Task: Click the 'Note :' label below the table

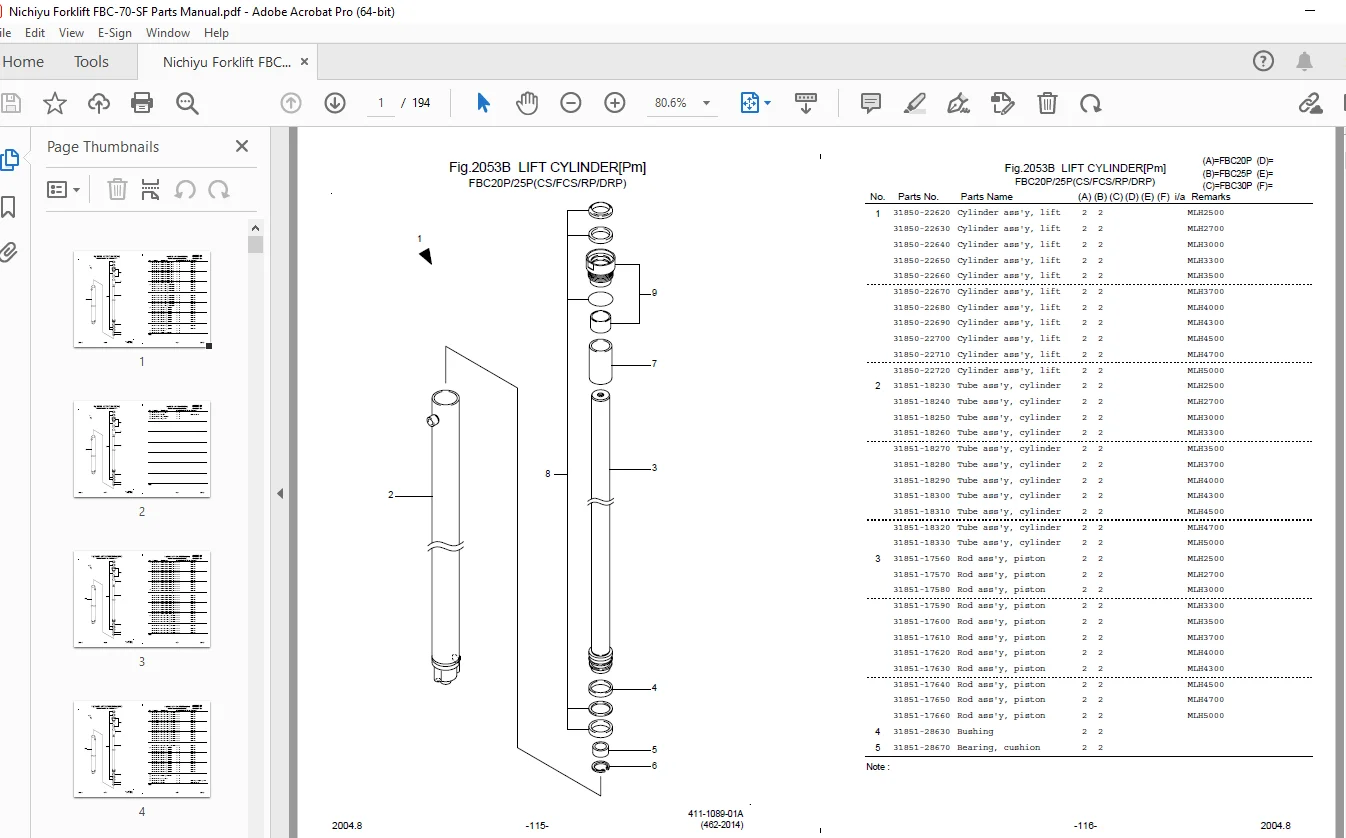Action: (x=877, y=767)
